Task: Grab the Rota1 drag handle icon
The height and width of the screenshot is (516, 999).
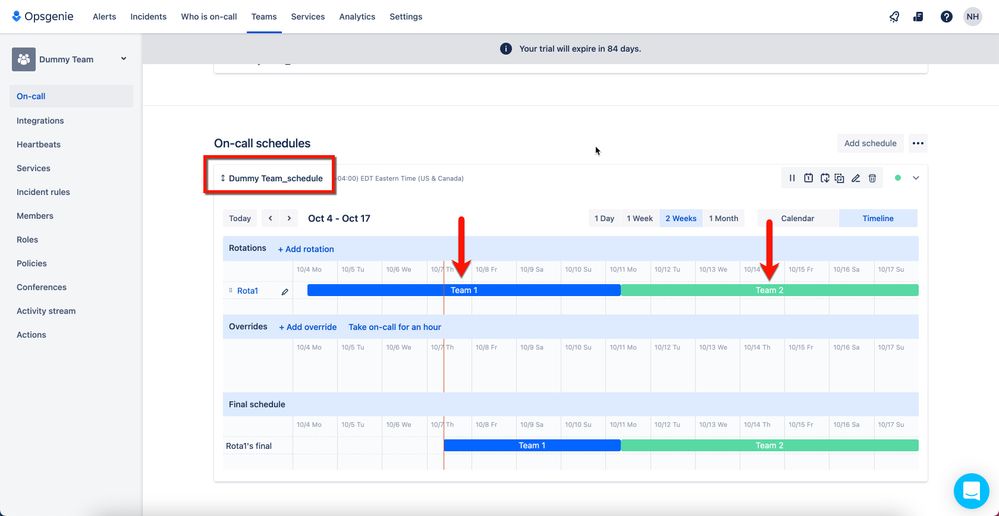Action: 231,290
